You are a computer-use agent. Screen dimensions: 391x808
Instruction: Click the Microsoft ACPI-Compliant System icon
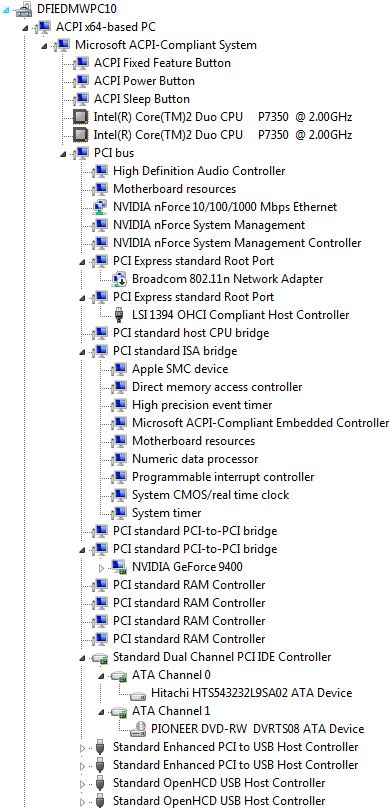click(x=62, y=45)
